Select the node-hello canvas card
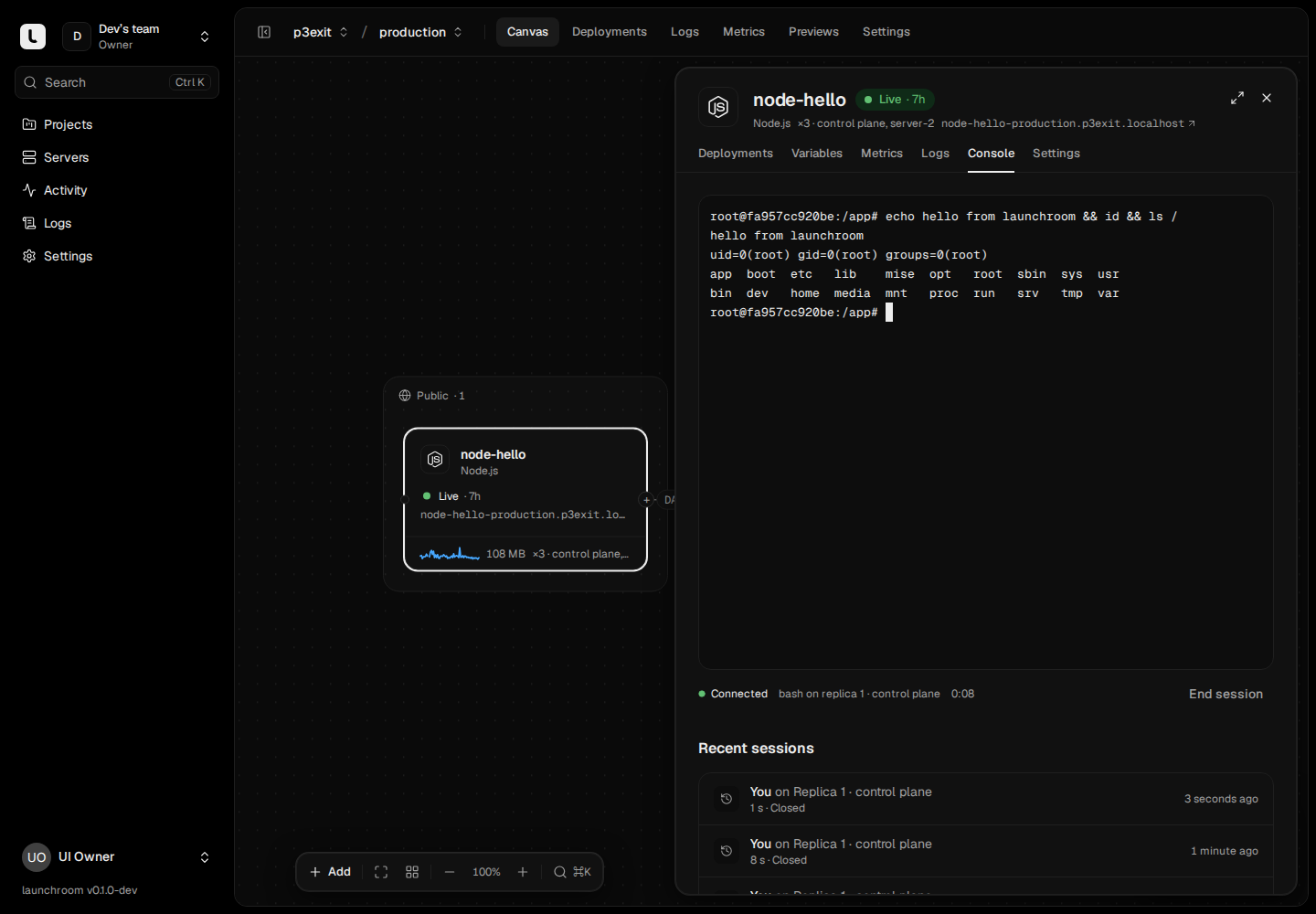 coord(525,499)
